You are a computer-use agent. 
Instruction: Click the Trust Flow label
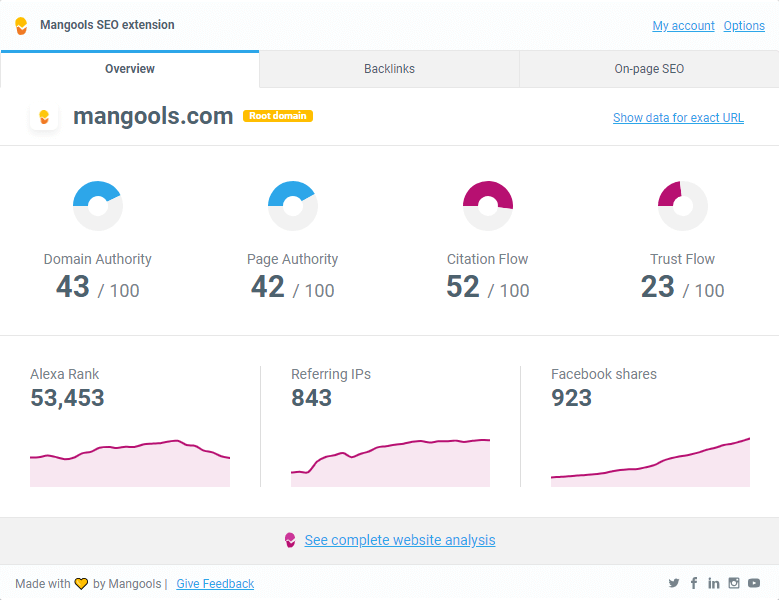pos(683,259)
